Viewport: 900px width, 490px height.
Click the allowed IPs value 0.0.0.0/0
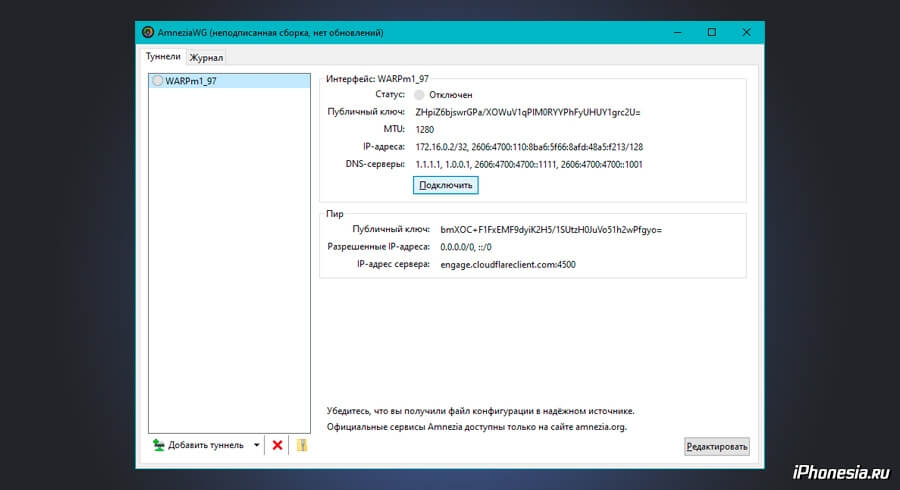pyautogui.click(x=466, y=247)
